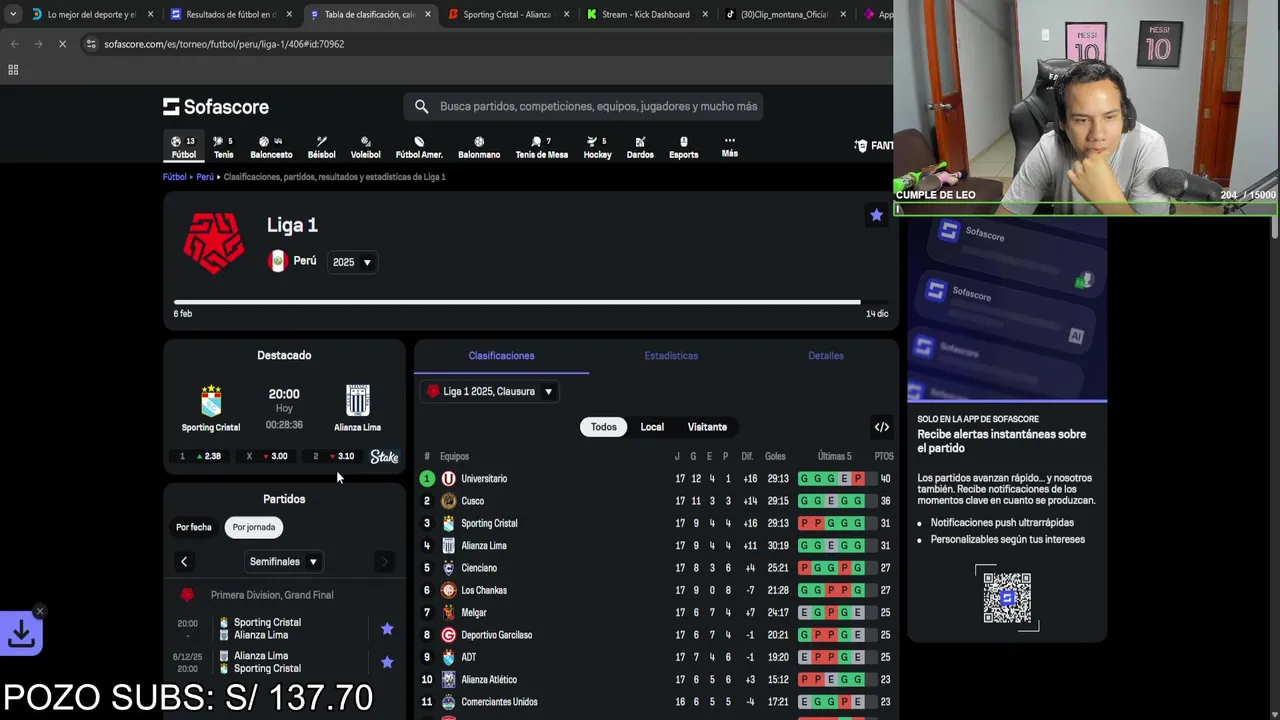The height and width of the screenshot is (720, 1280).
Task: Click the Alianza Atlético row
Action: click(657, 680)
